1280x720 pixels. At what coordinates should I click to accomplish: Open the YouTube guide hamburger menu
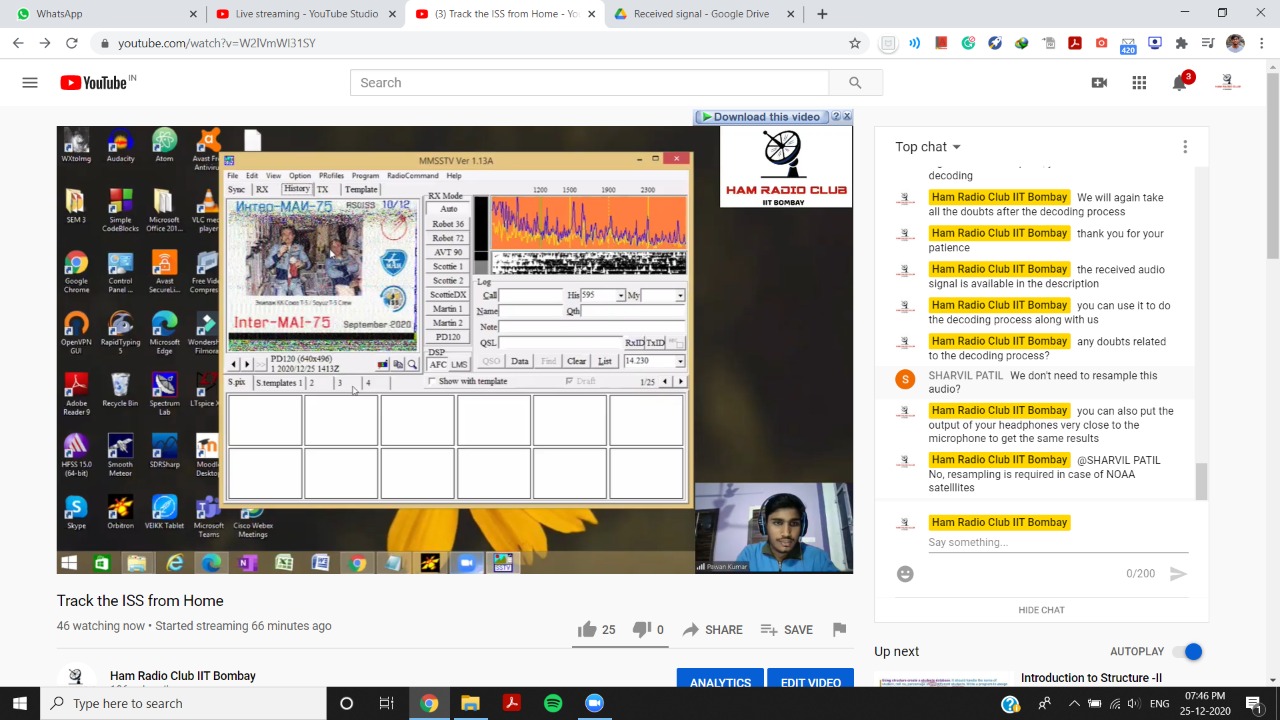[30, 83]
